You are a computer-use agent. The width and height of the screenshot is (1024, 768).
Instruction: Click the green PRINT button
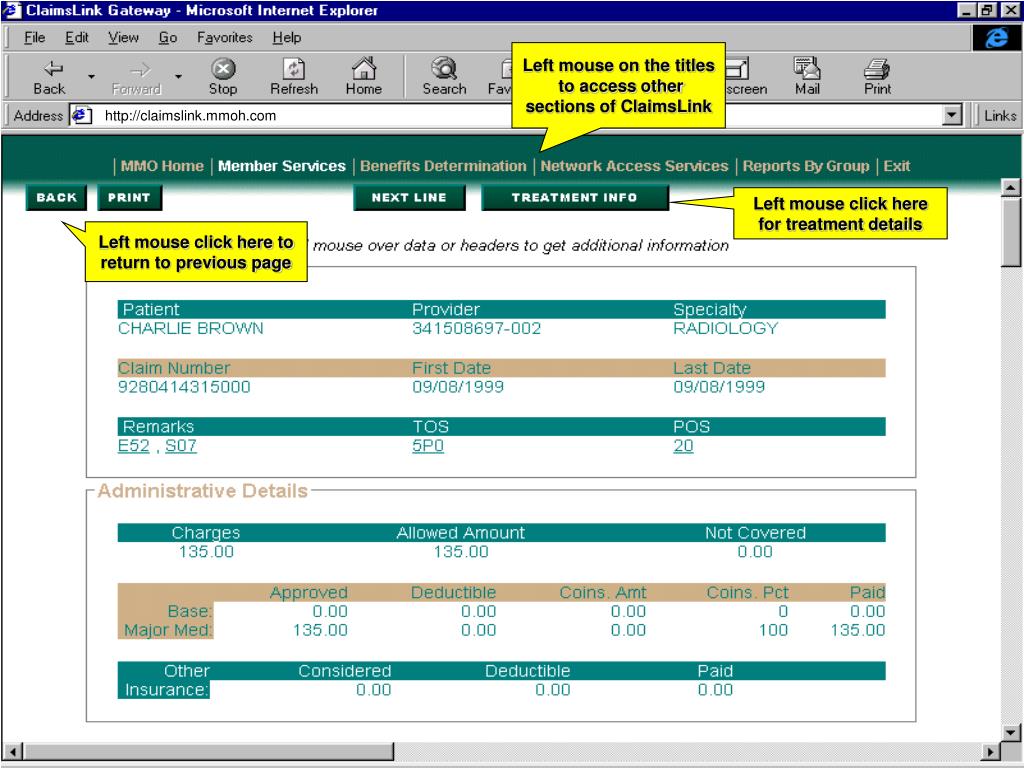click(x=129, y=197)
